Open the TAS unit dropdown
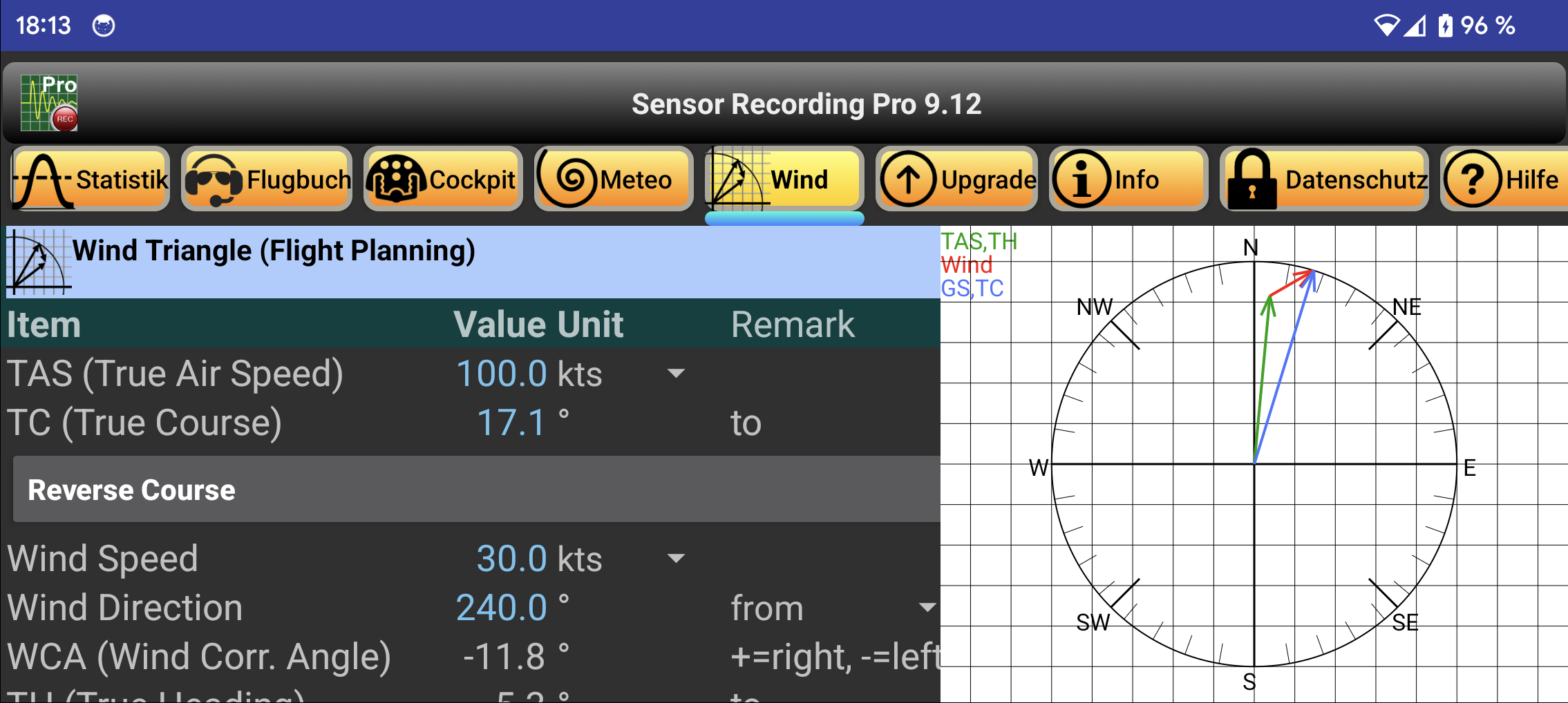 click(676, 374)
